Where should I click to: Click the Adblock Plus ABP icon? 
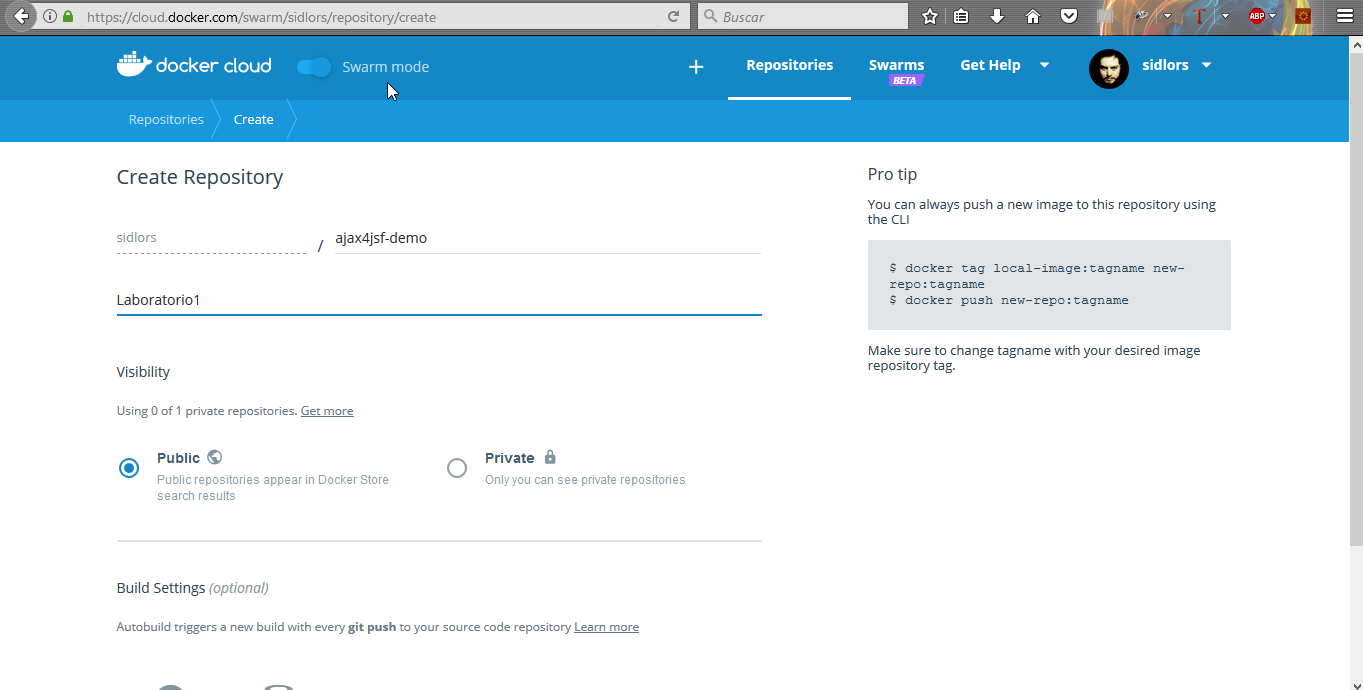tap(1257, 16)
